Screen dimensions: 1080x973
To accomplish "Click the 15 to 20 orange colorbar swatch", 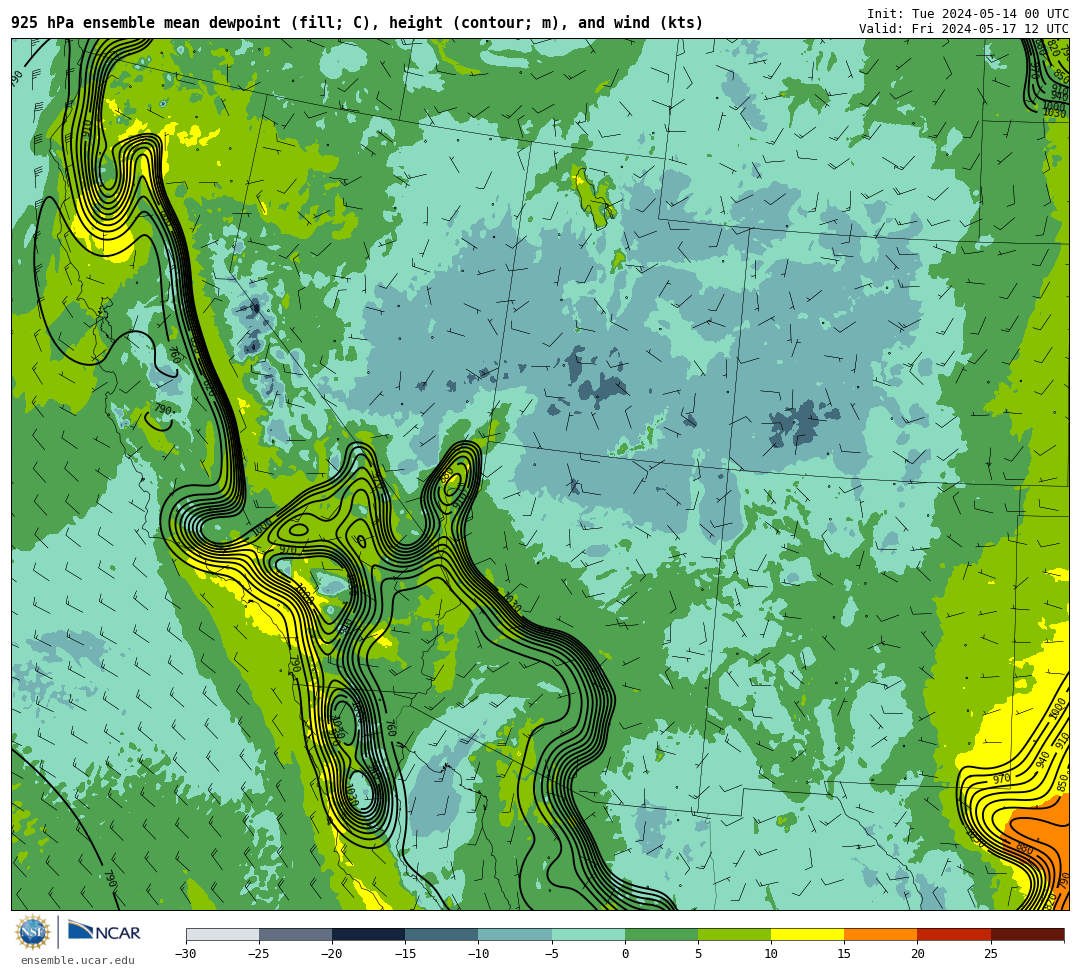I will pos(880,934).
